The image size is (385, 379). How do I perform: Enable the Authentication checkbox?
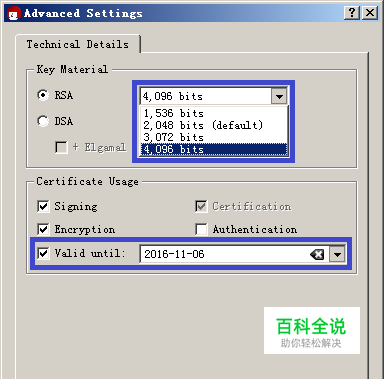click(x=201, y=229)
